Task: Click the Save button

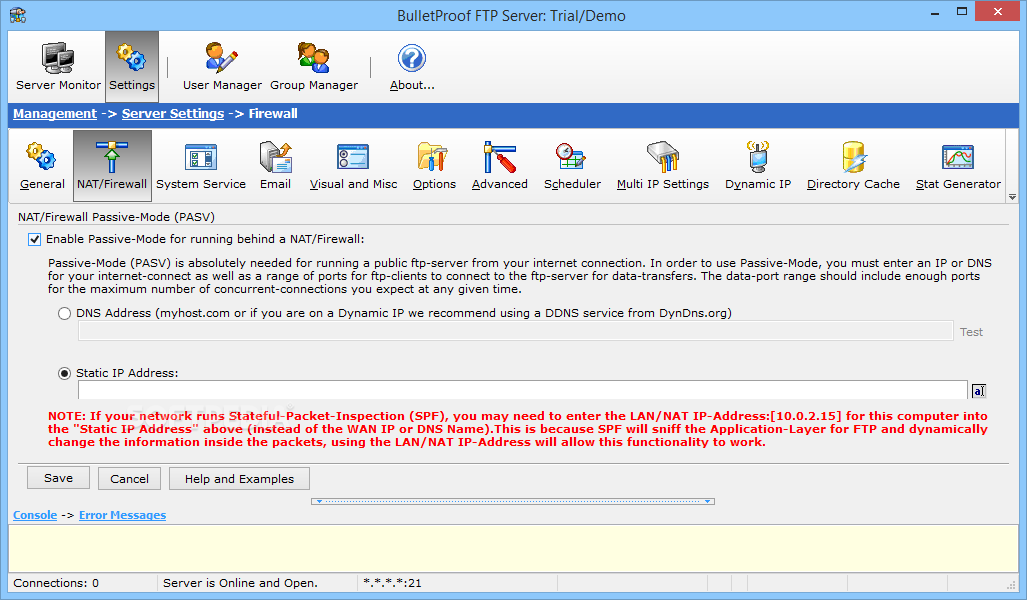Action: tap(58, 478)
